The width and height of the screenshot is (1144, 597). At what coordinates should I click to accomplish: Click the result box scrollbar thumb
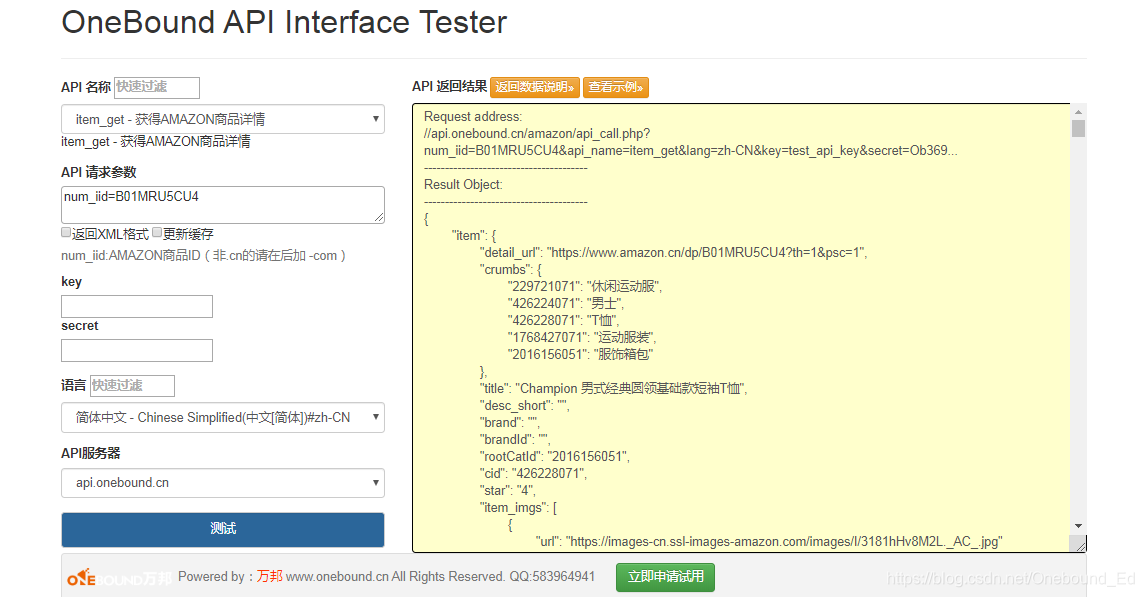(x=1078, y=128)
